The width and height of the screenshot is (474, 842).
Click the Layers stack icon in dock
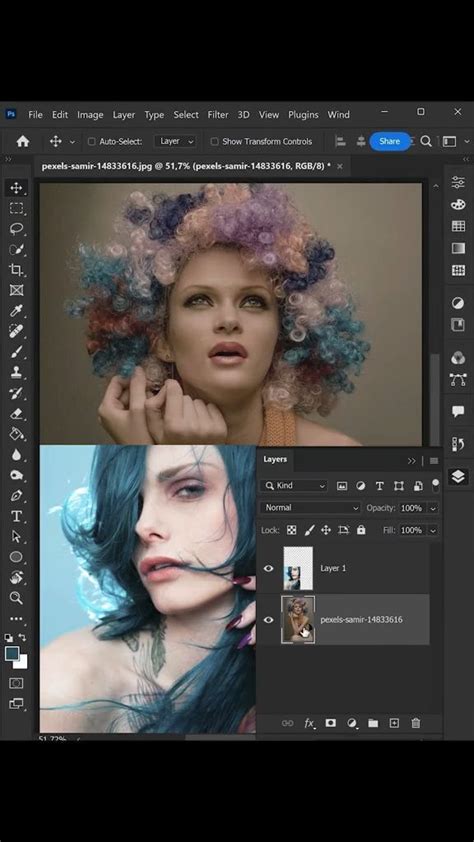click(x=458, y=476)
